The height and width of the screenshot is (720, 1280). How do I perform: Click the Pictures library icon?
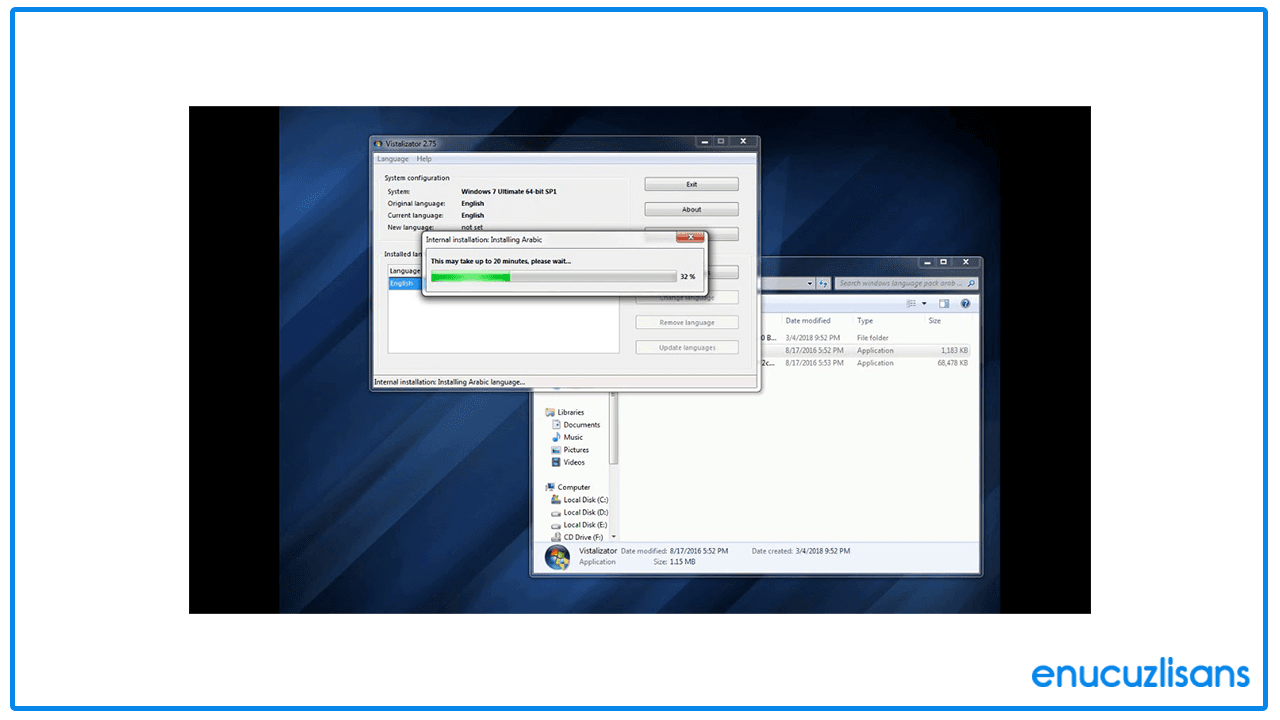click(556, 450)
